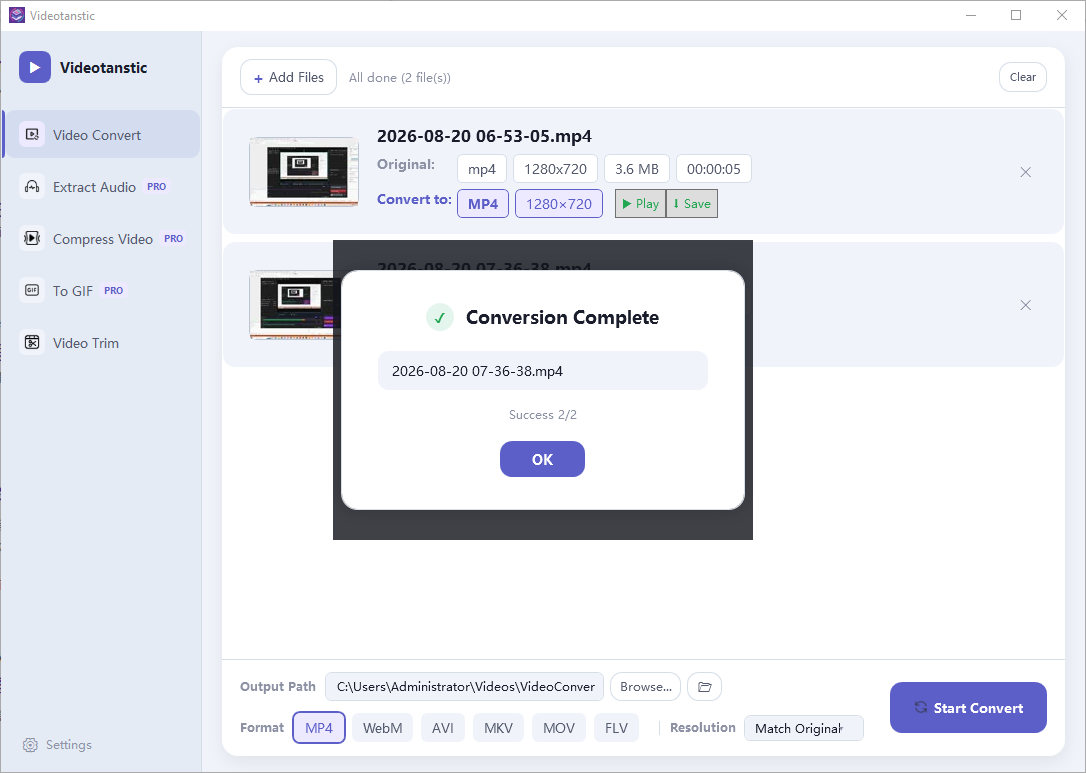Screen dimensions: 1086x773
Task: Click the Videotanstic play logo
Action: (35, 67)
